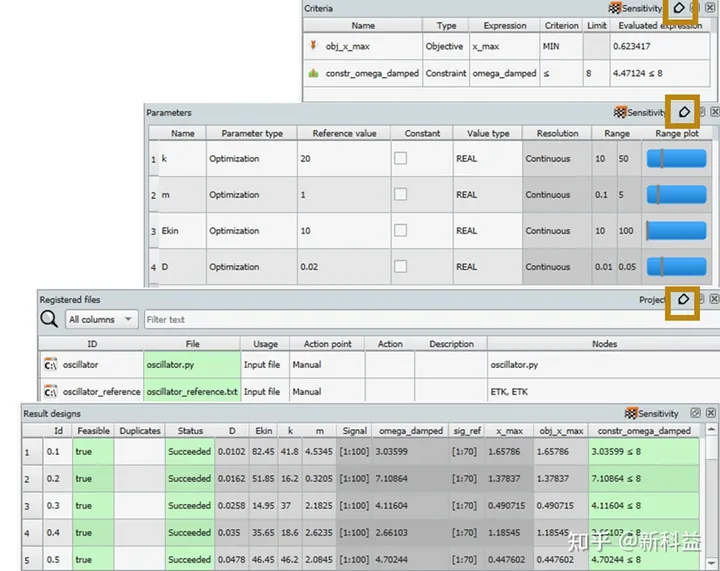Image resolution: width=720 pixels, height=571 pixels.
Task: Click the MIN criterion cell of obj_x_max
Action: coord(561,46)
